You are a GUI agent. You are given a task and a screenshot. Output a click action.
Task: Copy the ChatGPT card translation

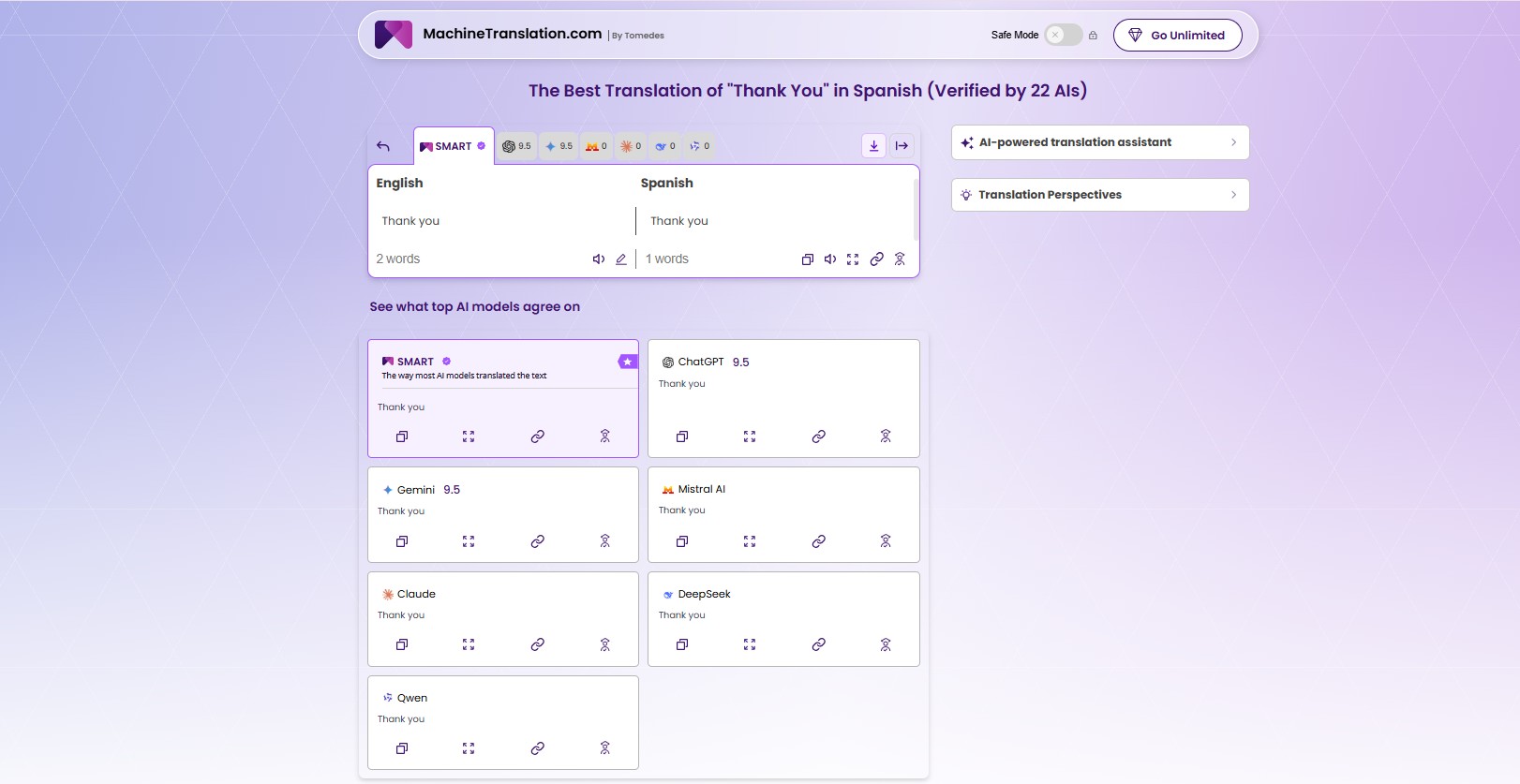point(682,436)
